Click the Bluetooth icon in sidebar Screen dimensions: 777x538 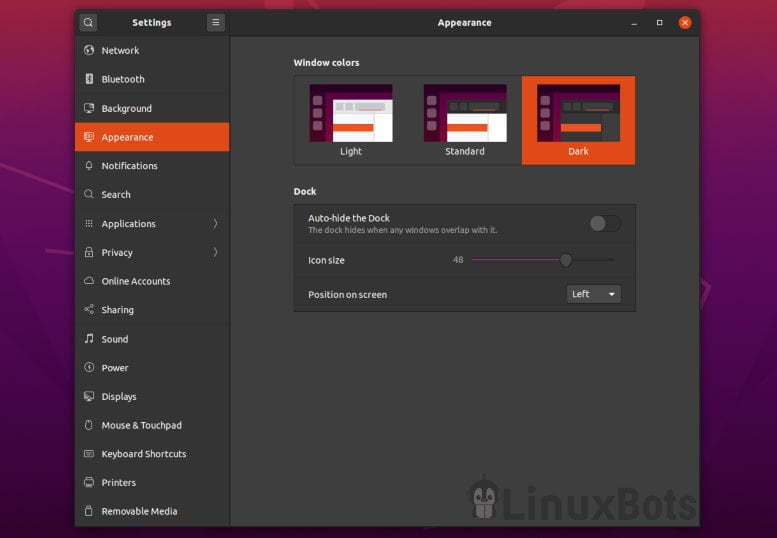(x=89, y=79)
